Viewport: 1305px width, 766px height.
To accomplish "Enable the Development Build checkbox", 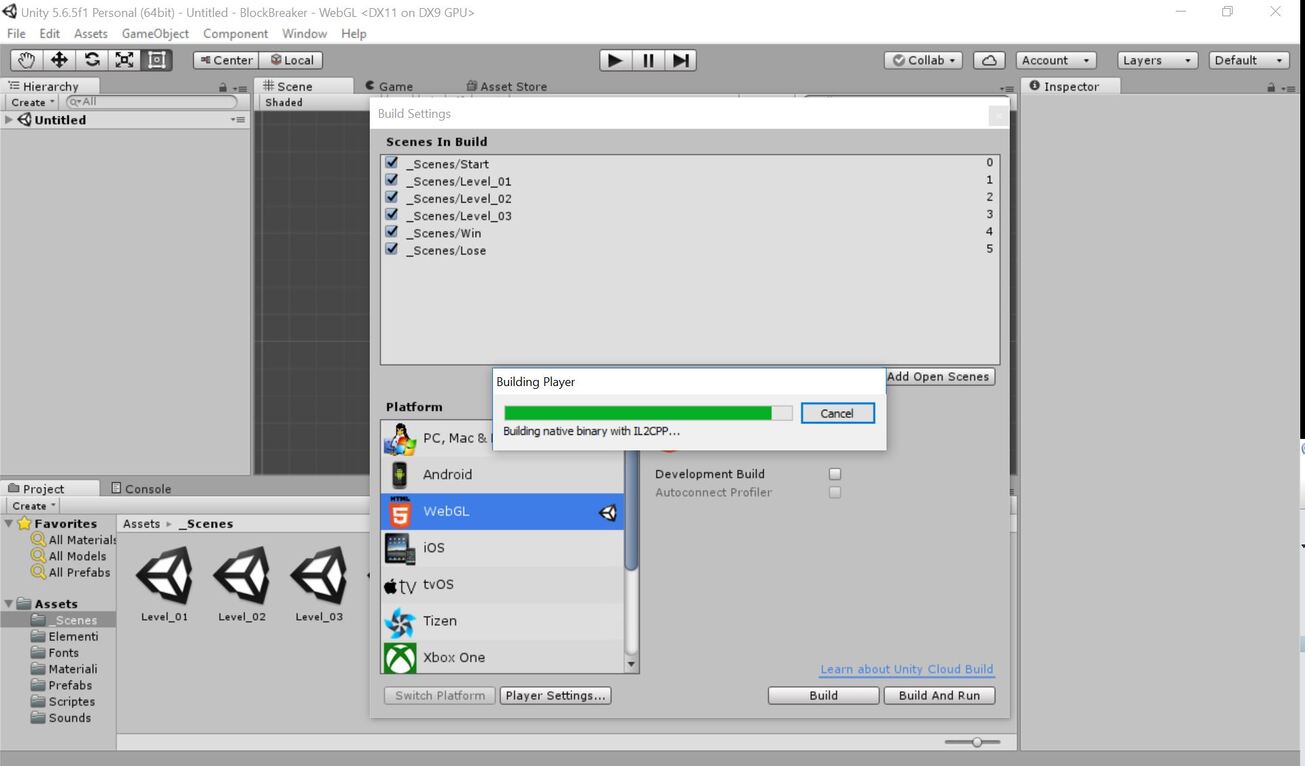I will [x=836, y=474].
